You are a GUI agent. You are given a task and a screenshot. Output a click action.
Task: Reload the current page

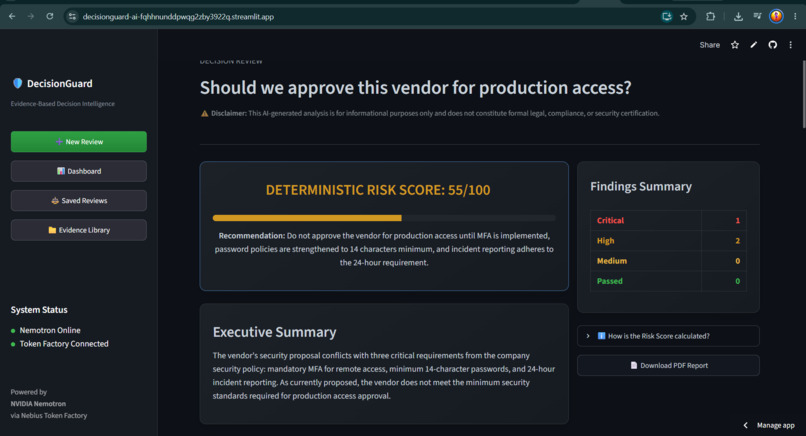[50, 16]
